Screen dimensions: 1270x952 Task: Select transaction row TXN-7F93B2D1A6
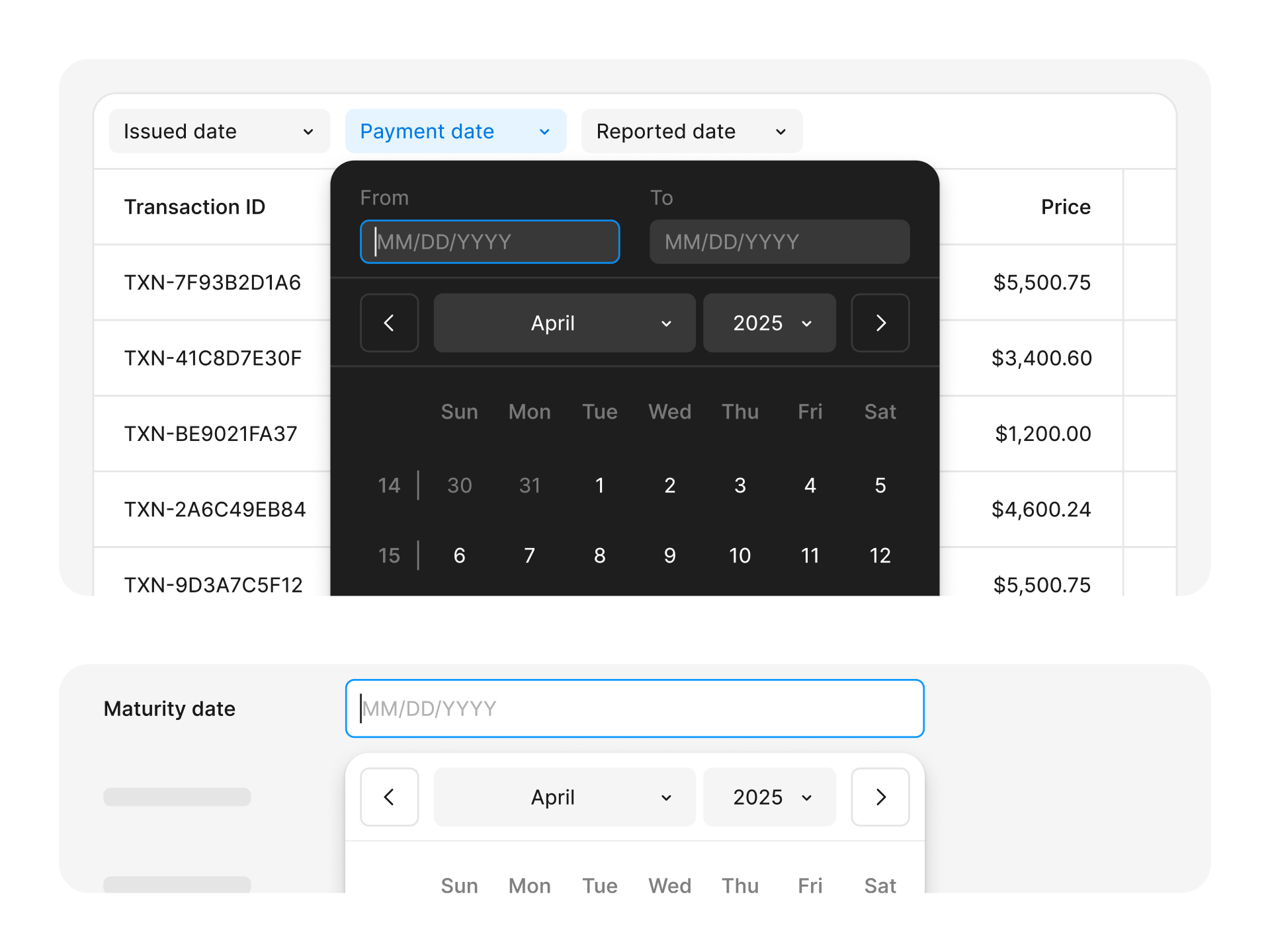(x=212, y=282)
